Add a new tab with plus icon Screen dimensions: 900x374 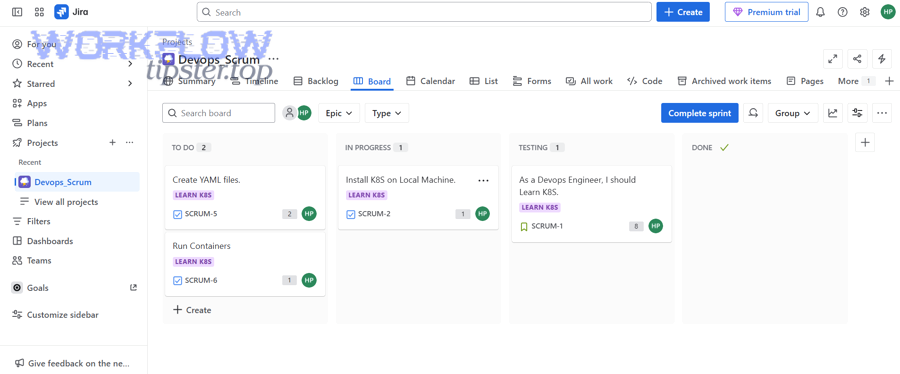pyautogui.click(x=890, y=81)
